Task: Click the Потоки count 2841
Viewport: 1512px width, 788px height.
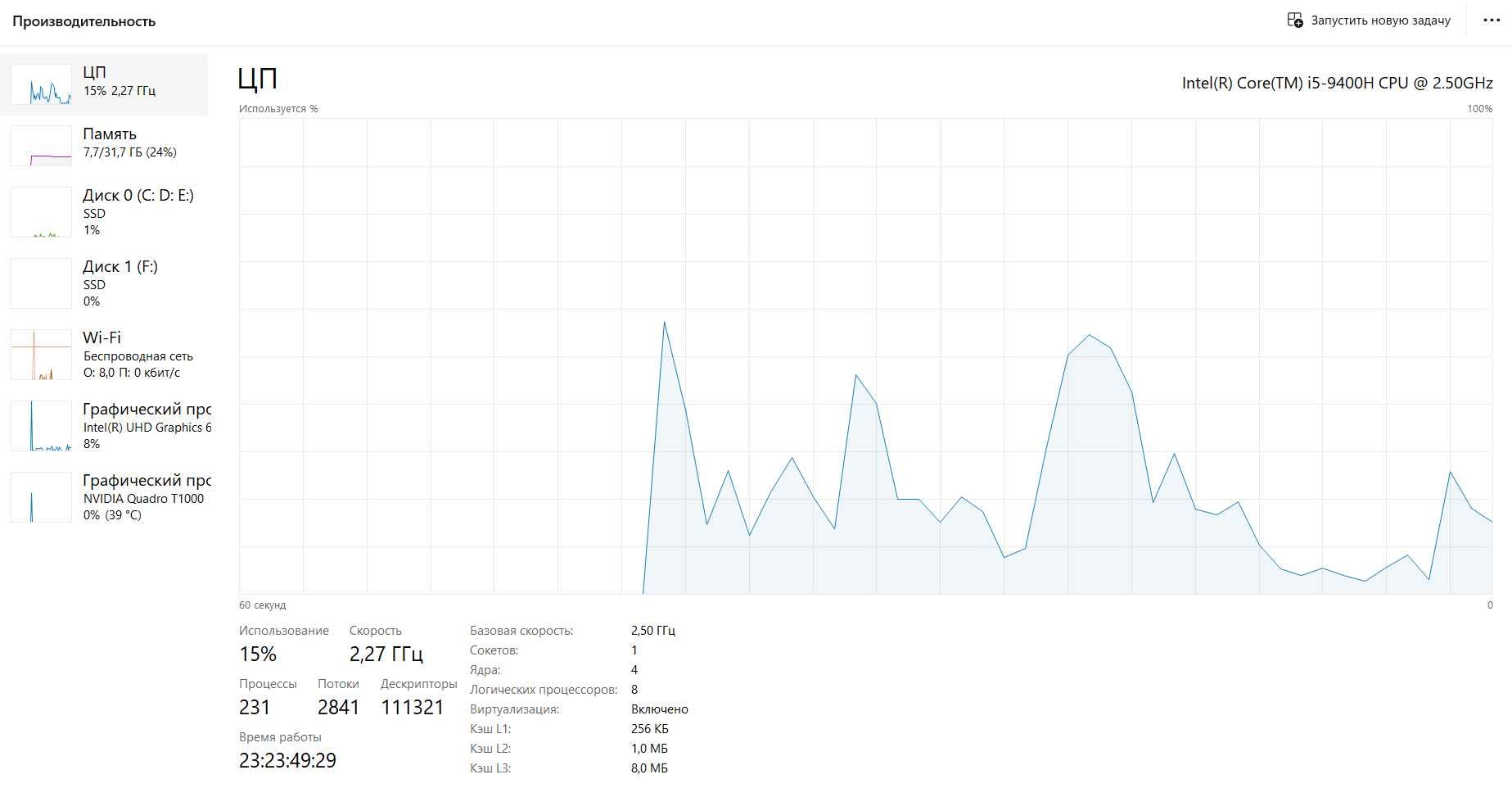Action: pyautogui.click(x=339, y=708)
